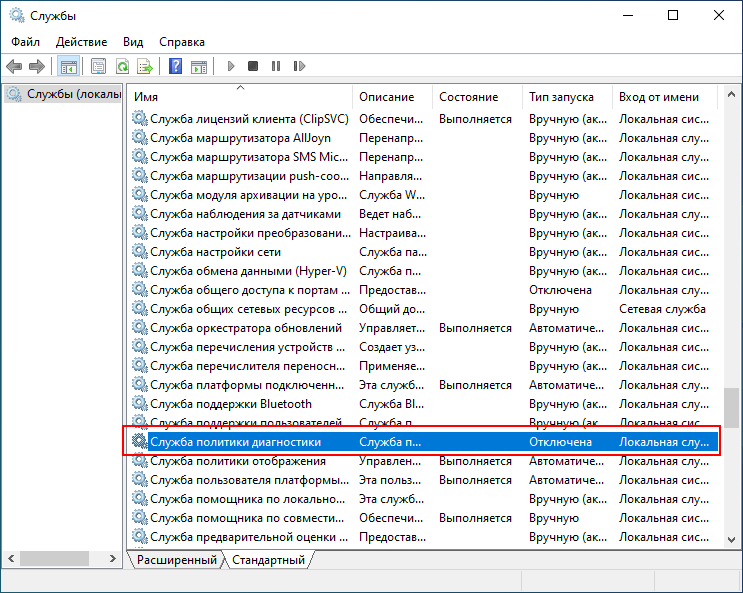The height and width of the screenshot is (593, 743).
Task: Click the Start service play icon
Action: tap(231, 66)
